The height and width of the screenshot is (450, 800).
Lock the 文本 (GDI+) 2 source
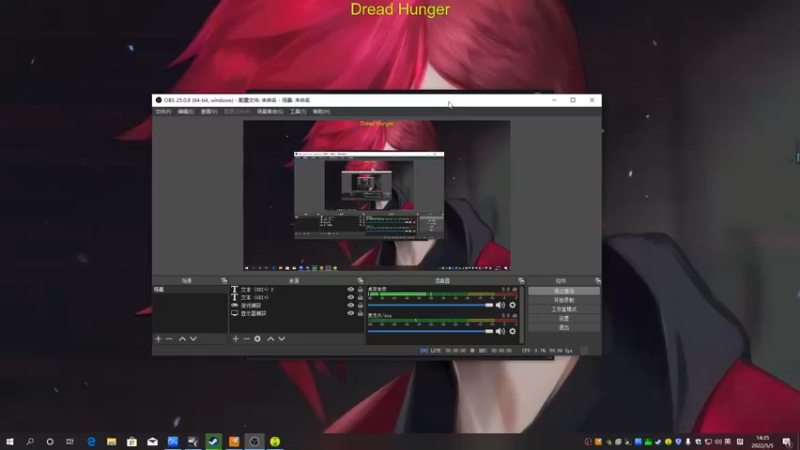(360, 289)
